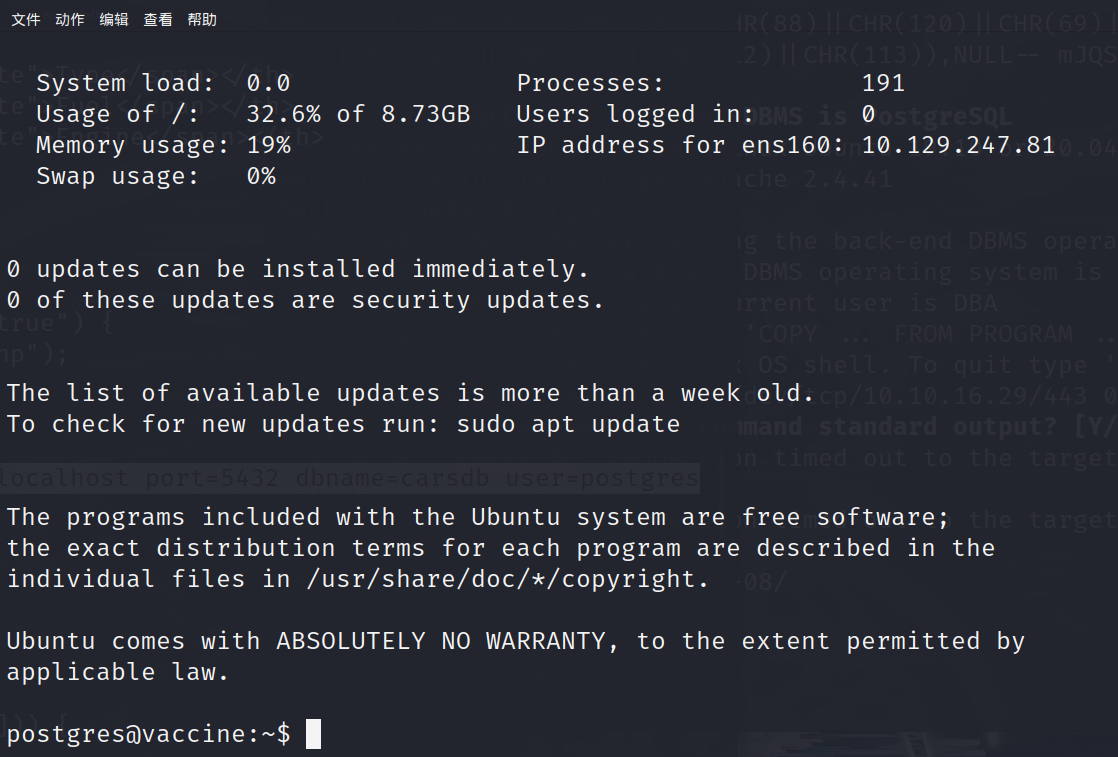Click the postgres@vaccine shell prompt
The width and height of the screenshot is (1118, 757).
coord(148,733)
